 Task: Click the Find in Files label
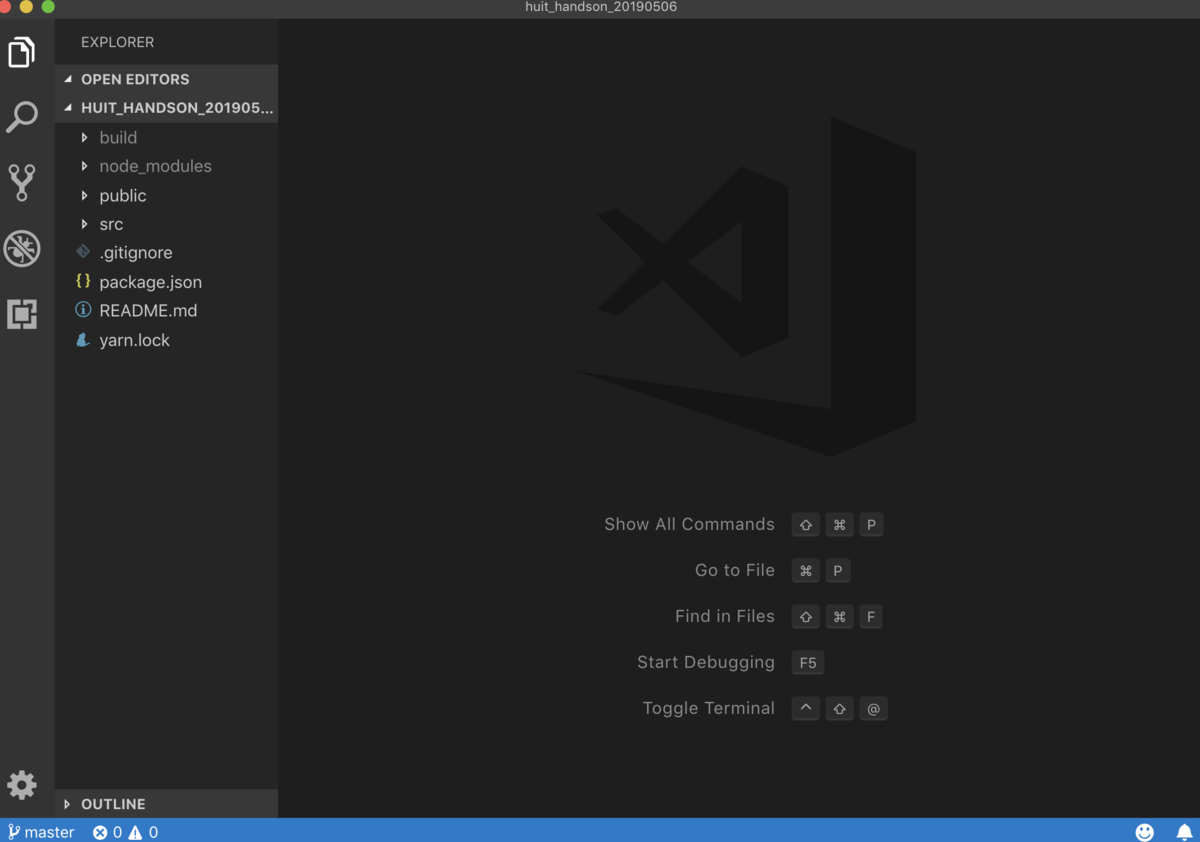(725, 616)
